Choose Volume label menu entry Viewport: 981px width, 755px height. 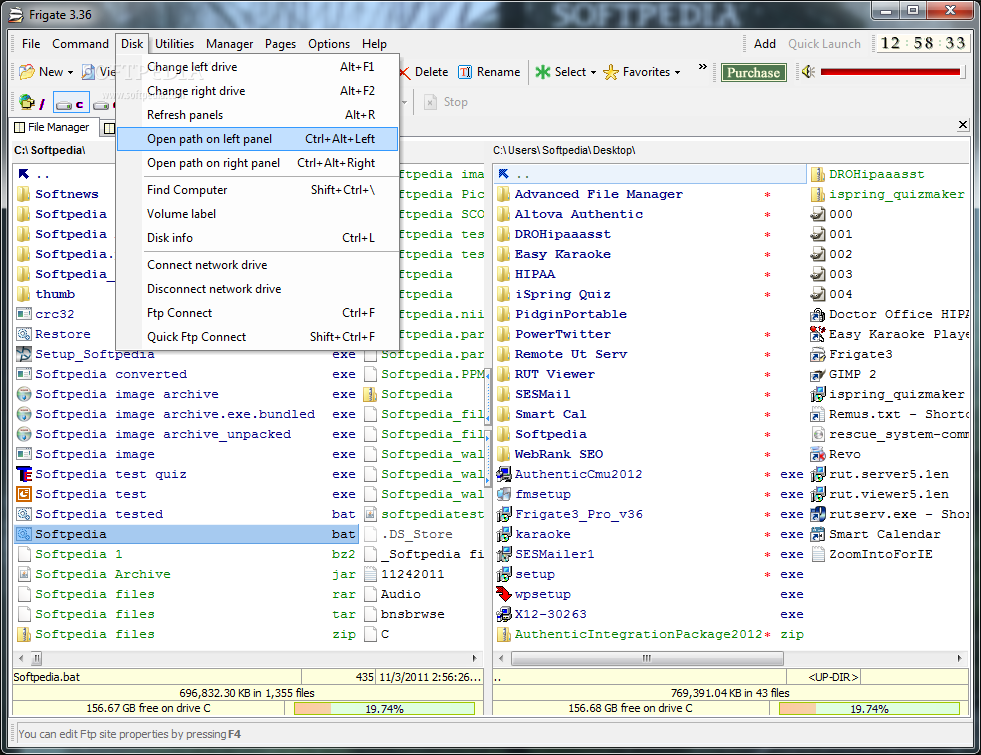[x=257, y=213]
